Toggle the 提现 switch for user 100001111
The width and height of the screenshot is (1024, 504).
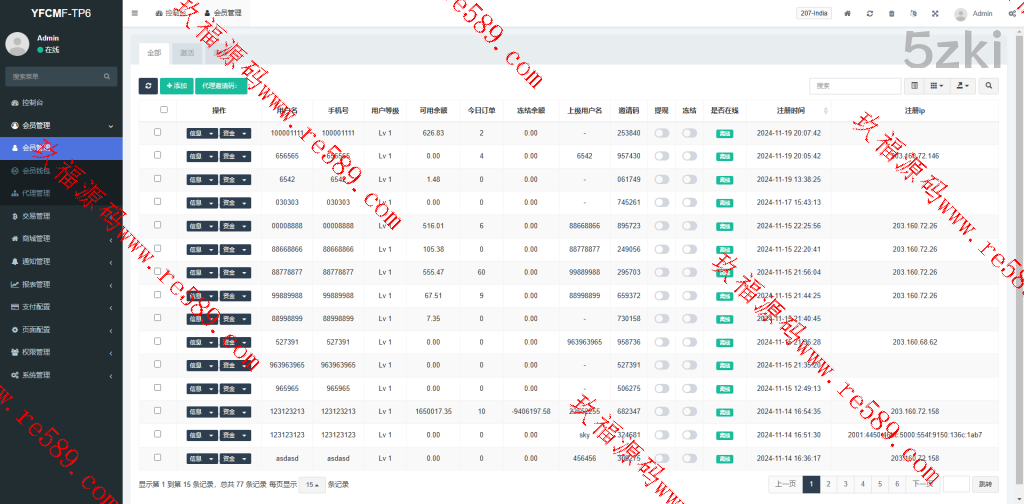[x=662, y=133]
